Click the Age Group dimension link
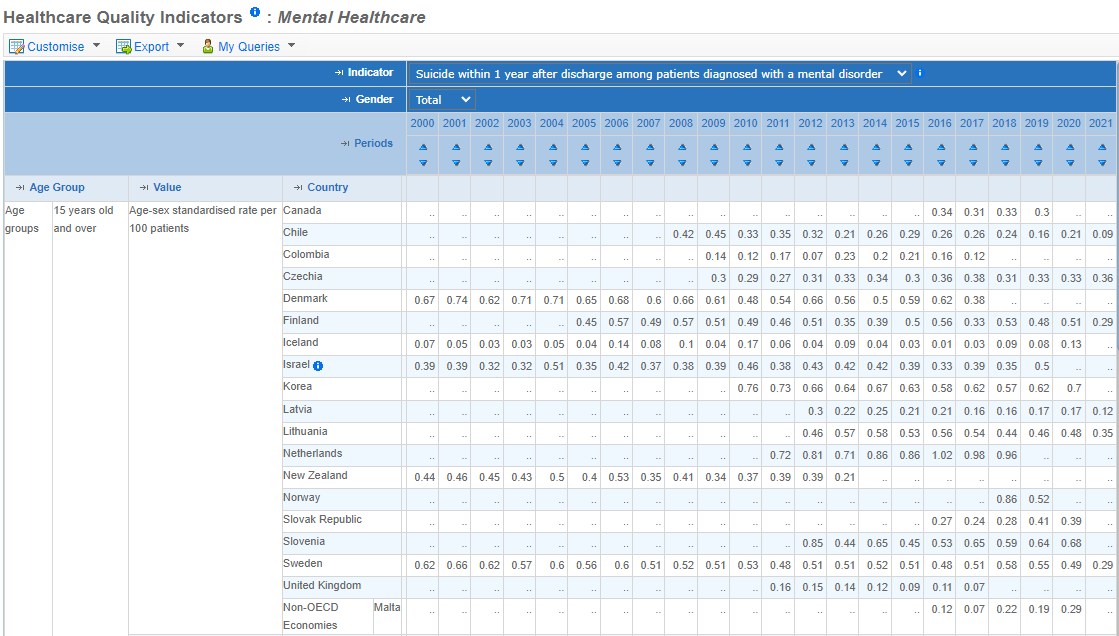Image resolution: width=1119 pixels, height=636 pixels. pos(56,187)
